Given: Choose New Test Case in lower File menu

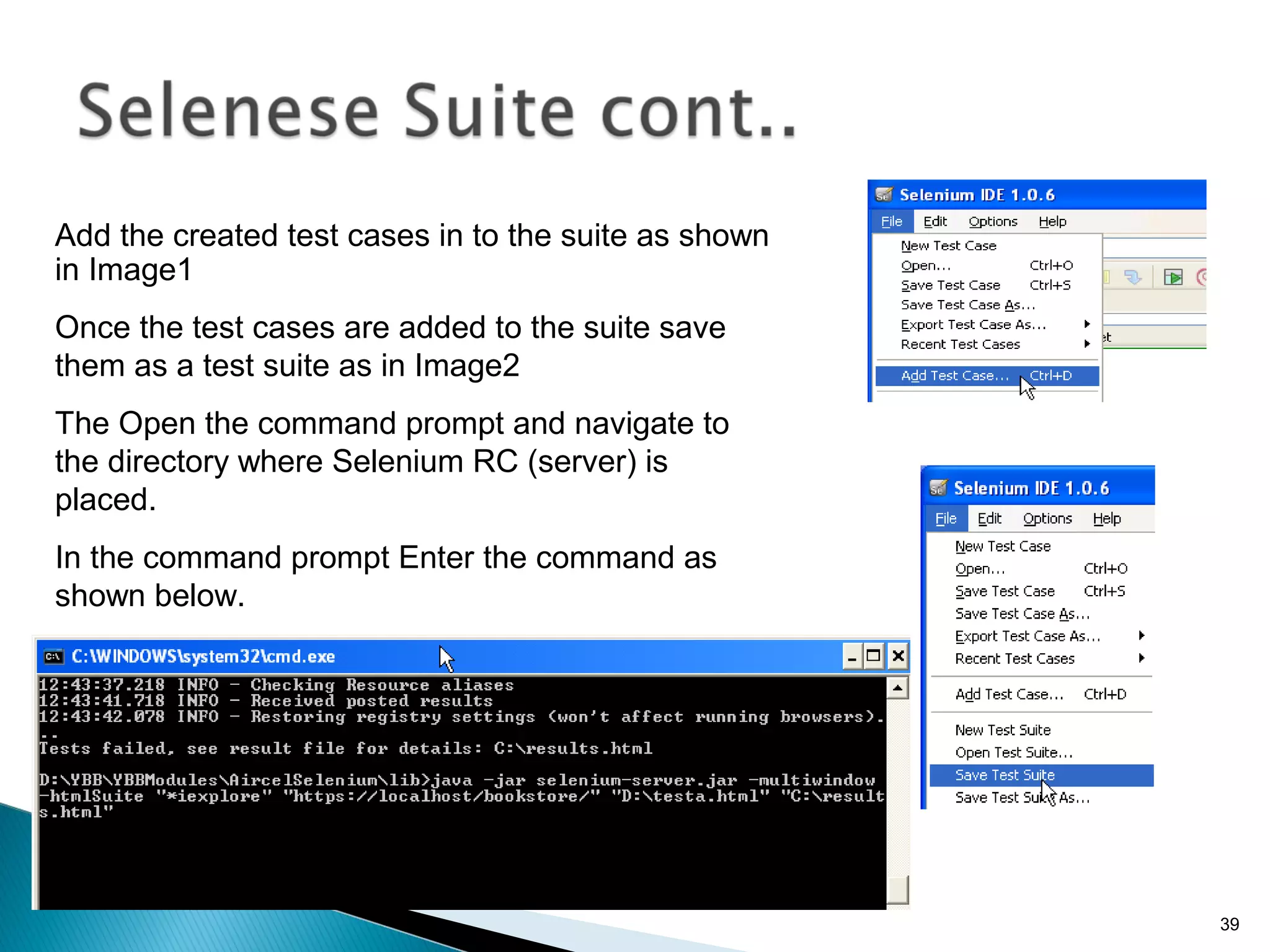Looking at the screenshot, I should pos(1042,546).
